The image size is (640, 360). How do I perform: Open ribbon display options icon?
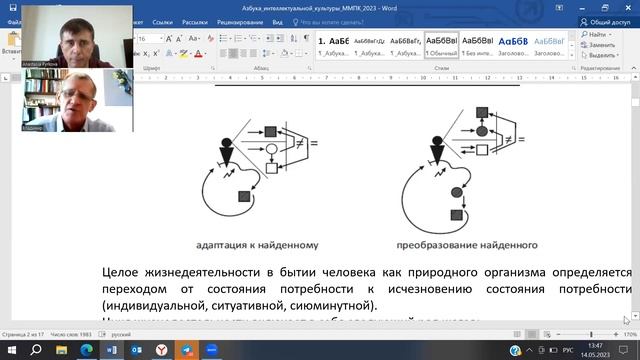click(x=559, y=8)
